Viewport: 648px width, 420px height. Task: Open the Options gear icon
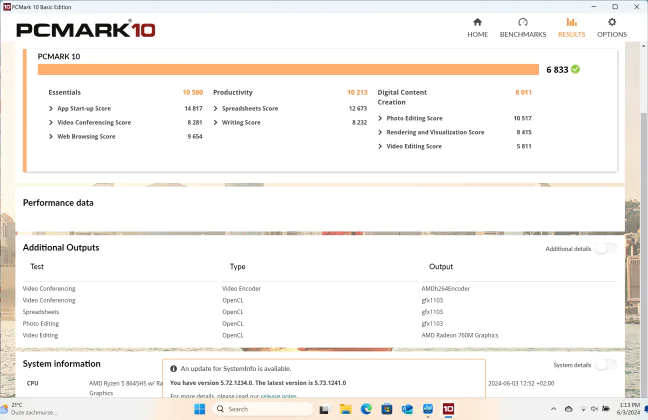[x=612, y=22]
